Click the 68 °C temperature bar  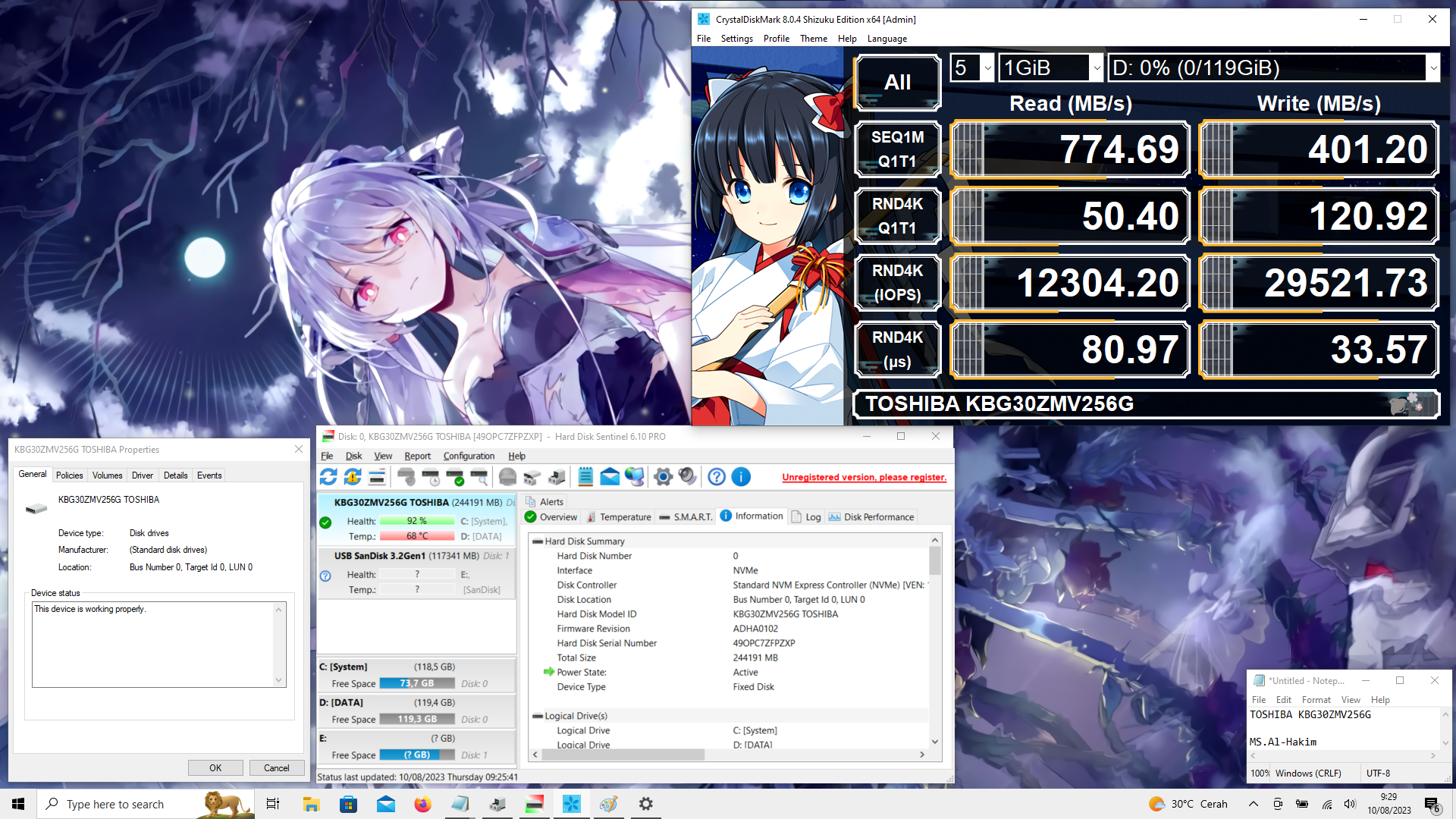[417, 536]
